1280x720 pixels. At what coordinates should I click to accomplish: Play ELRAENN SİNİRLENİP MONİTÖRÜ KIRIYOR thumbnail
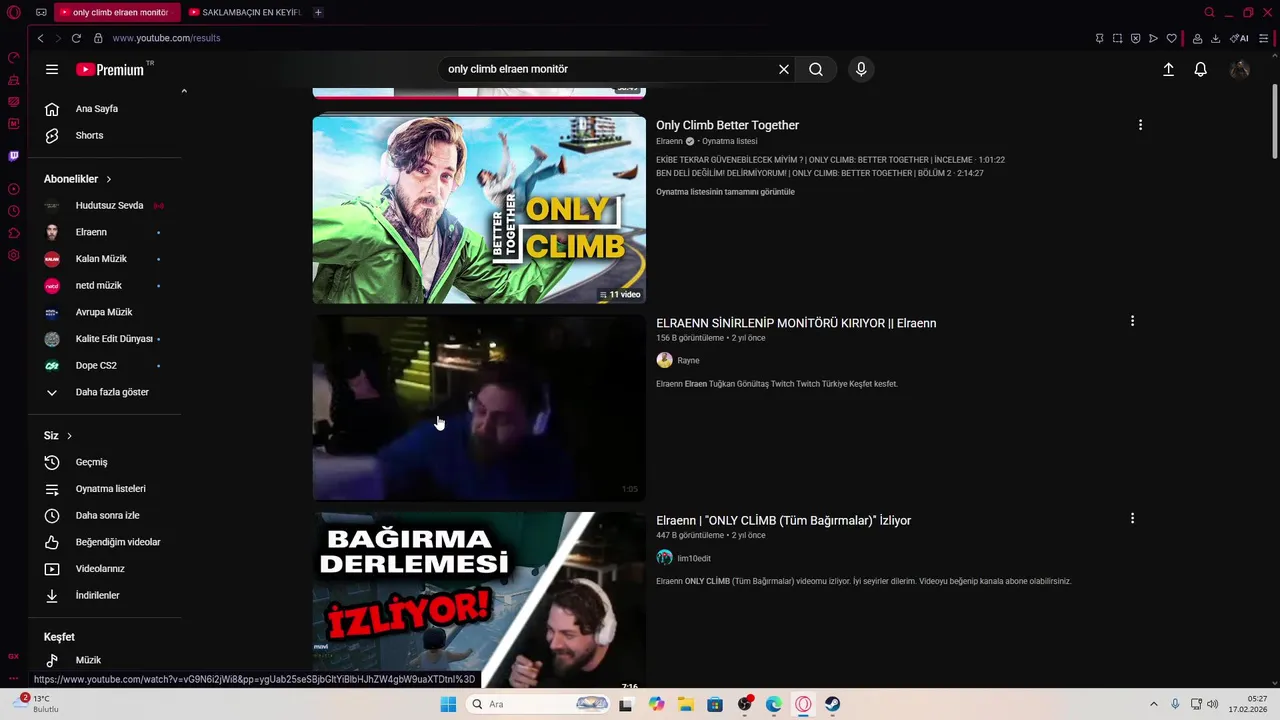coord(479,408)
